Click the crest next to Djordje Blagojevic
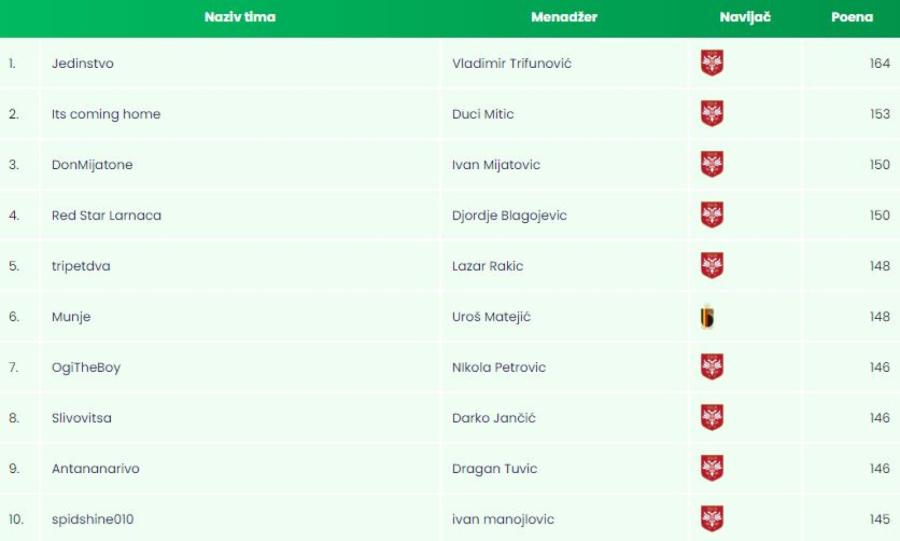Viewport: 900px width, 541px height. (712, 215)
